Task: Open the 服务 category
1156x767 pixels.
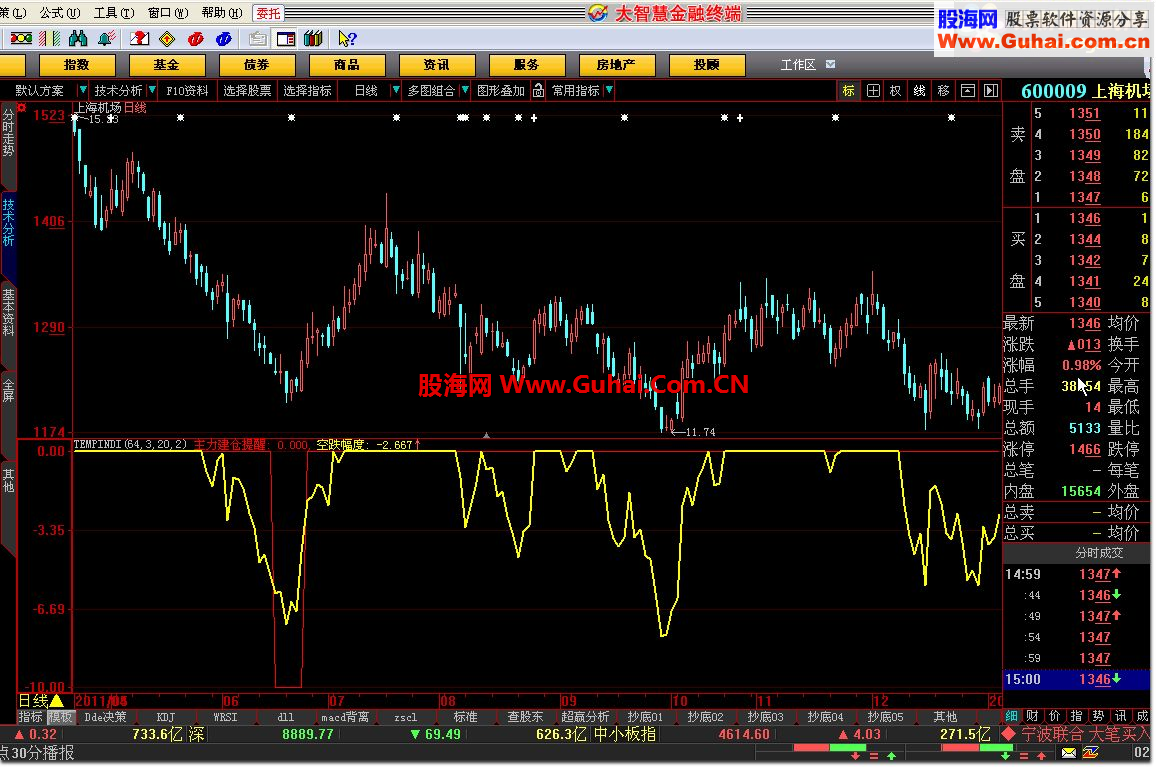Action: 526,65
